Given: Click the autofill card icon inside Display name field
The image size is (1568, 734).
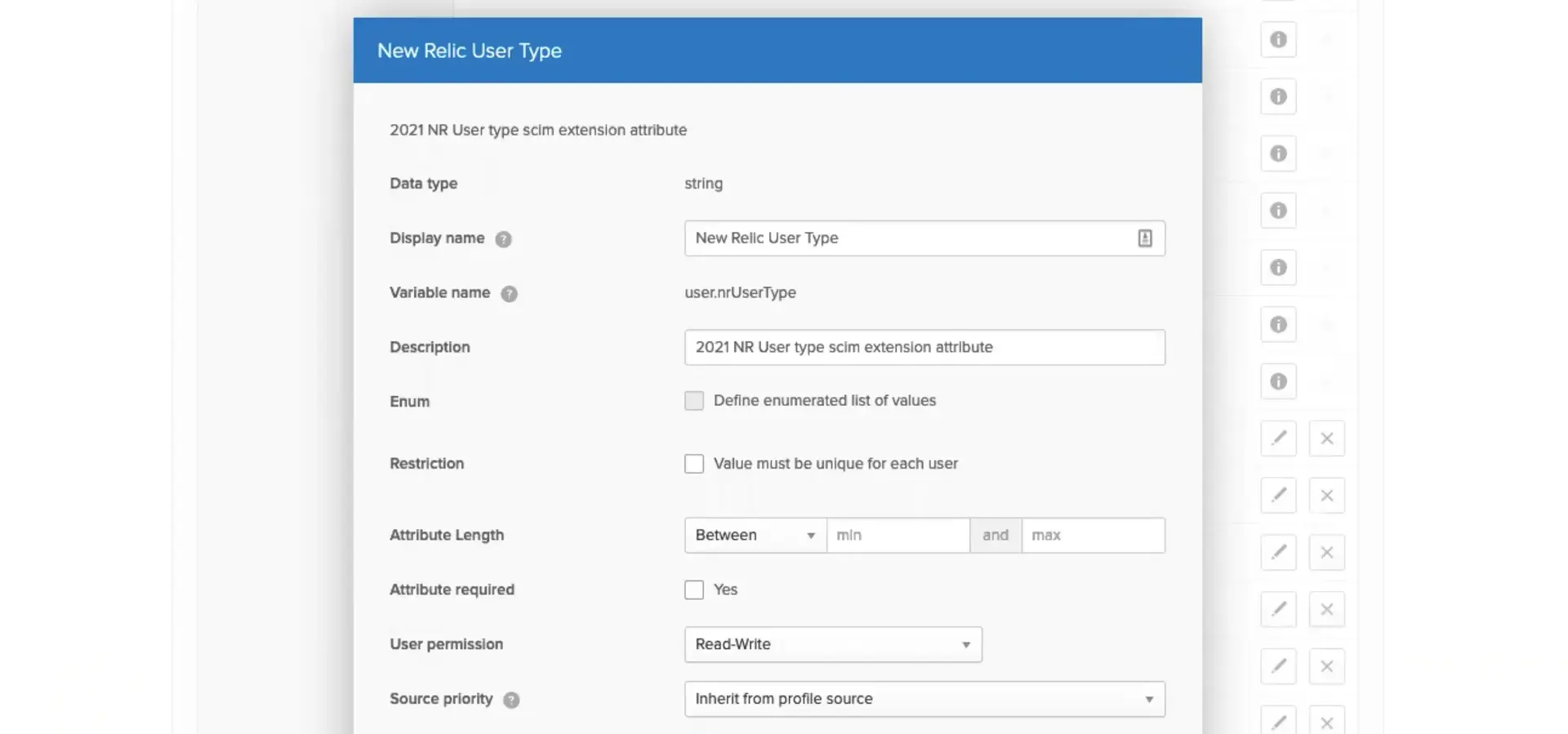Looking at the screenshot, I should [1145, 238].
